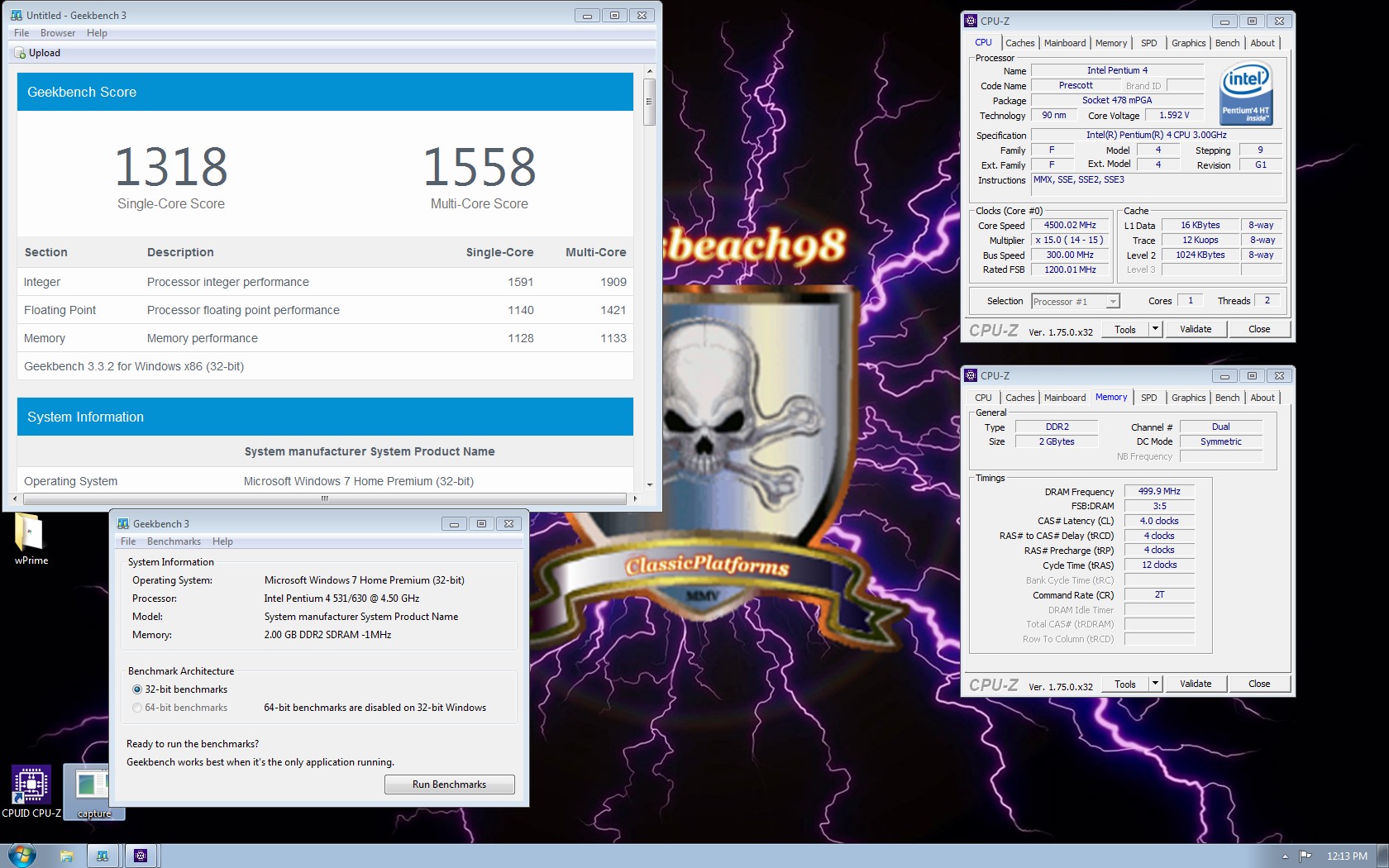Open File menu in Untitled Geekbench window
1389x868 pixels.
coord(21,33)
